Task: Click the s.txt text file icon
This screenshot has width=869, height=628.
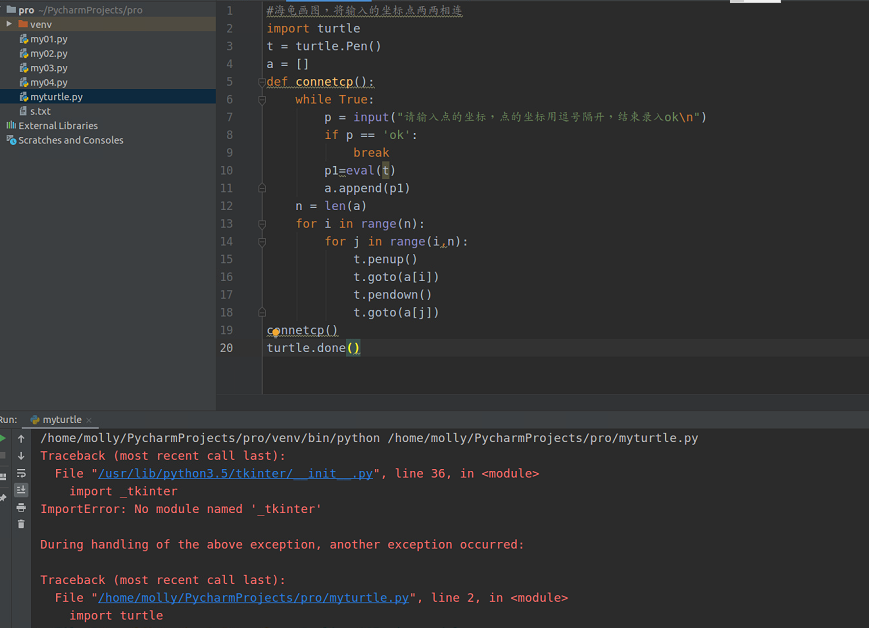Action: pyautogui.click(x=23, y=111)
